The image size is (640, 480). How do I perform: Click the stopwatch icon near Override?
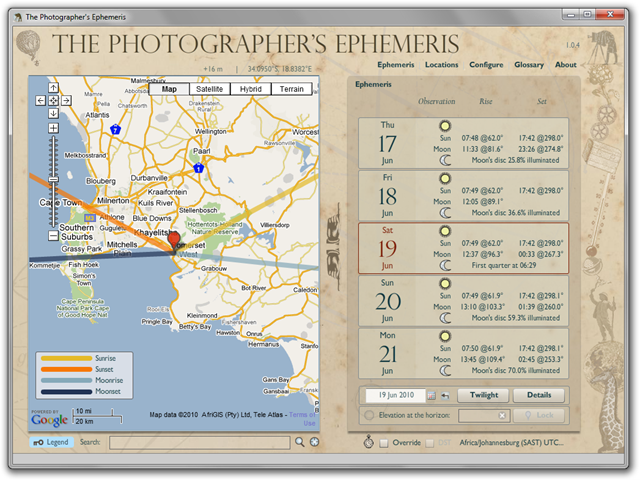[368, 441]
